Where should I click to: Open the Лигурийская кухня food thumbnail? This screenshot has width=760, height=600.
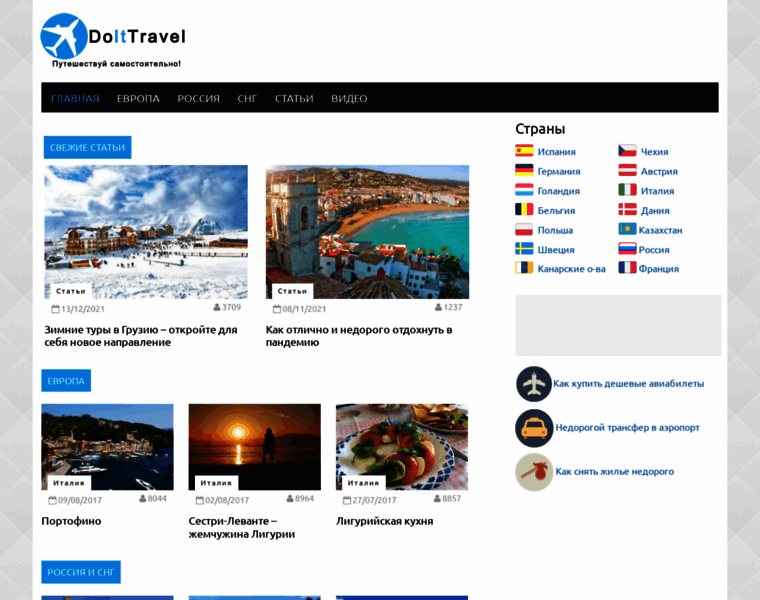point(402,447)
